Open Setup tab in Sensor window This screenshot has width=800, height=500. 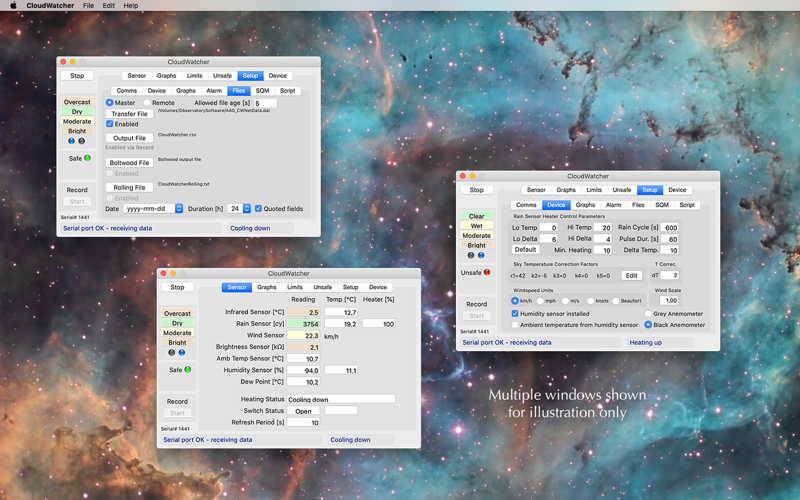coord(351,287)
